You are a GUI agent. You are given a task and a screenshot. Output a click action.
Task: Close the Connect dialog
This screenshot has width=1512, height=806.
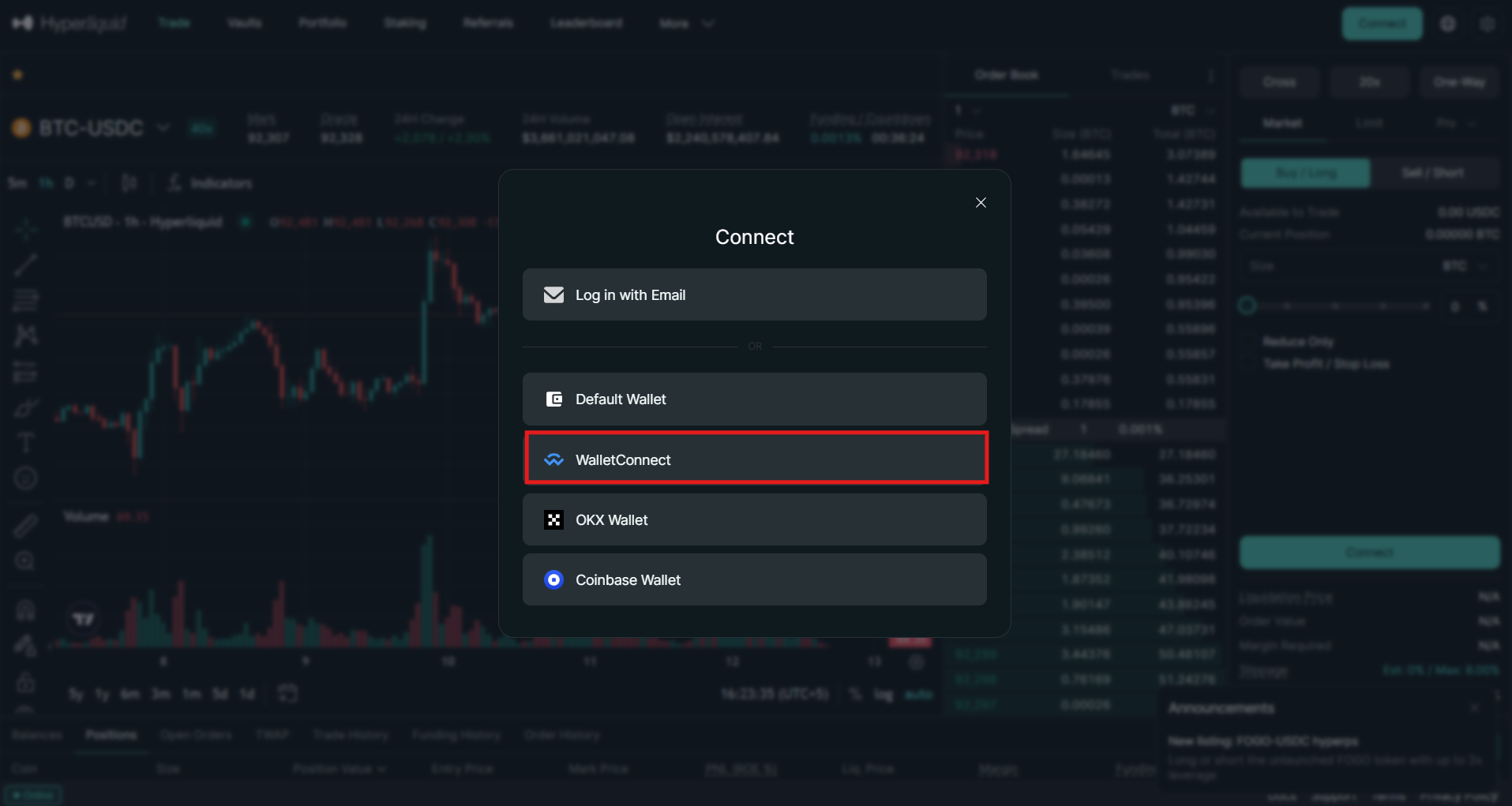981,202
